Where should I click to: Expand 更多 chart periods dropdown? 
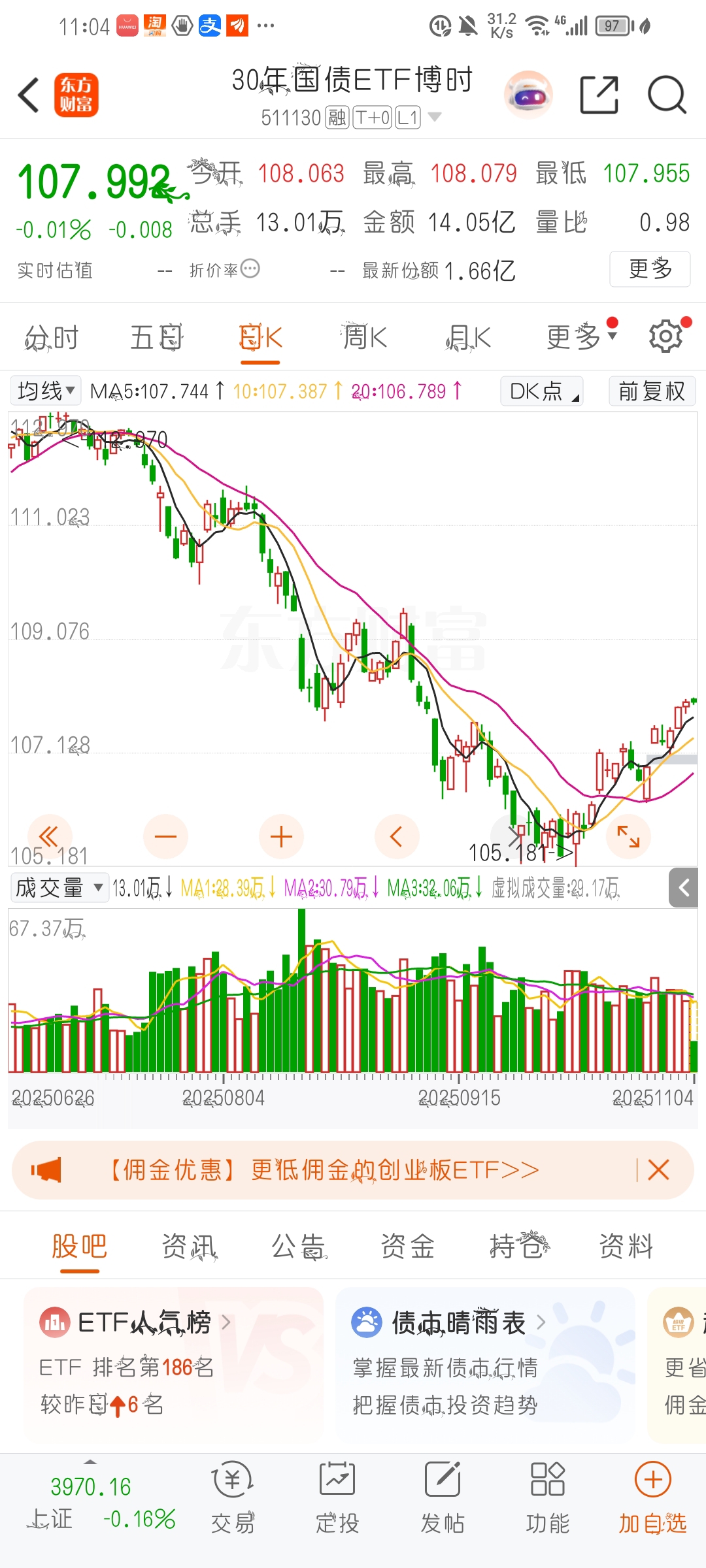coord(613,335)
